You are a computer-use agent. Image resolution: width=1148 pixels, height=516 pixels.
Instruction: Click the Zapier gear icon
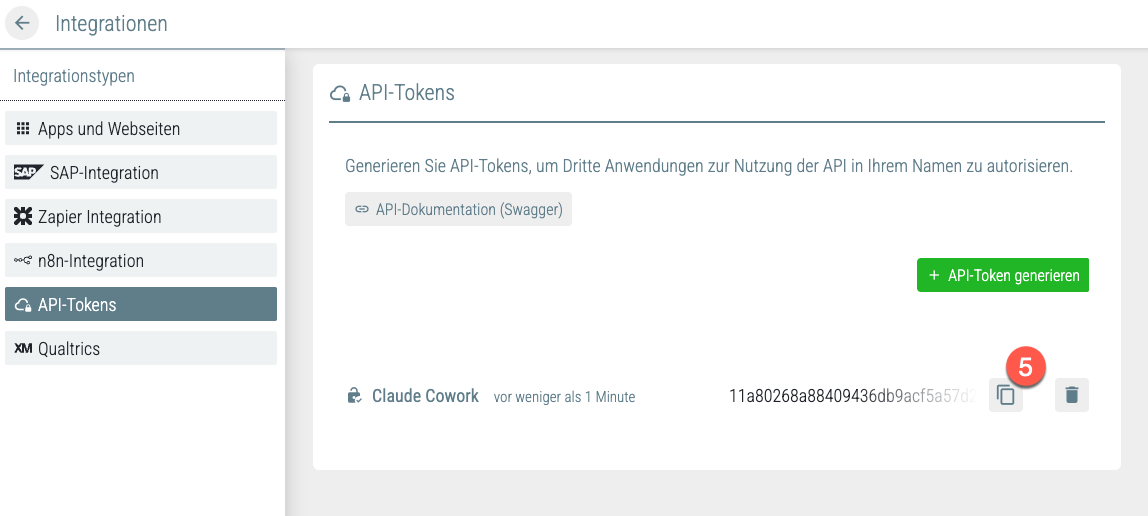(23, 217)
